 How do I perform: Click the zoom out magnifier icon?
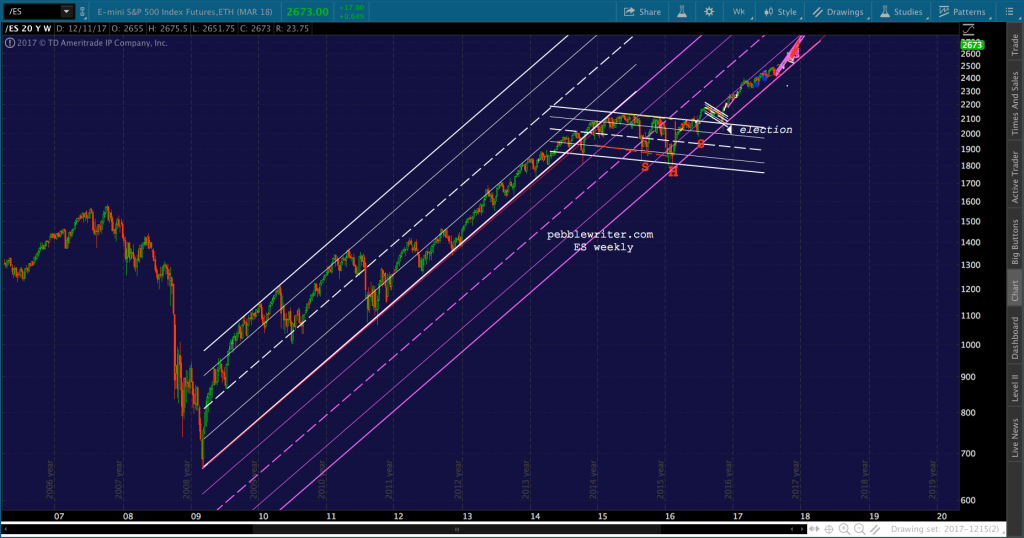pos(859,529)
